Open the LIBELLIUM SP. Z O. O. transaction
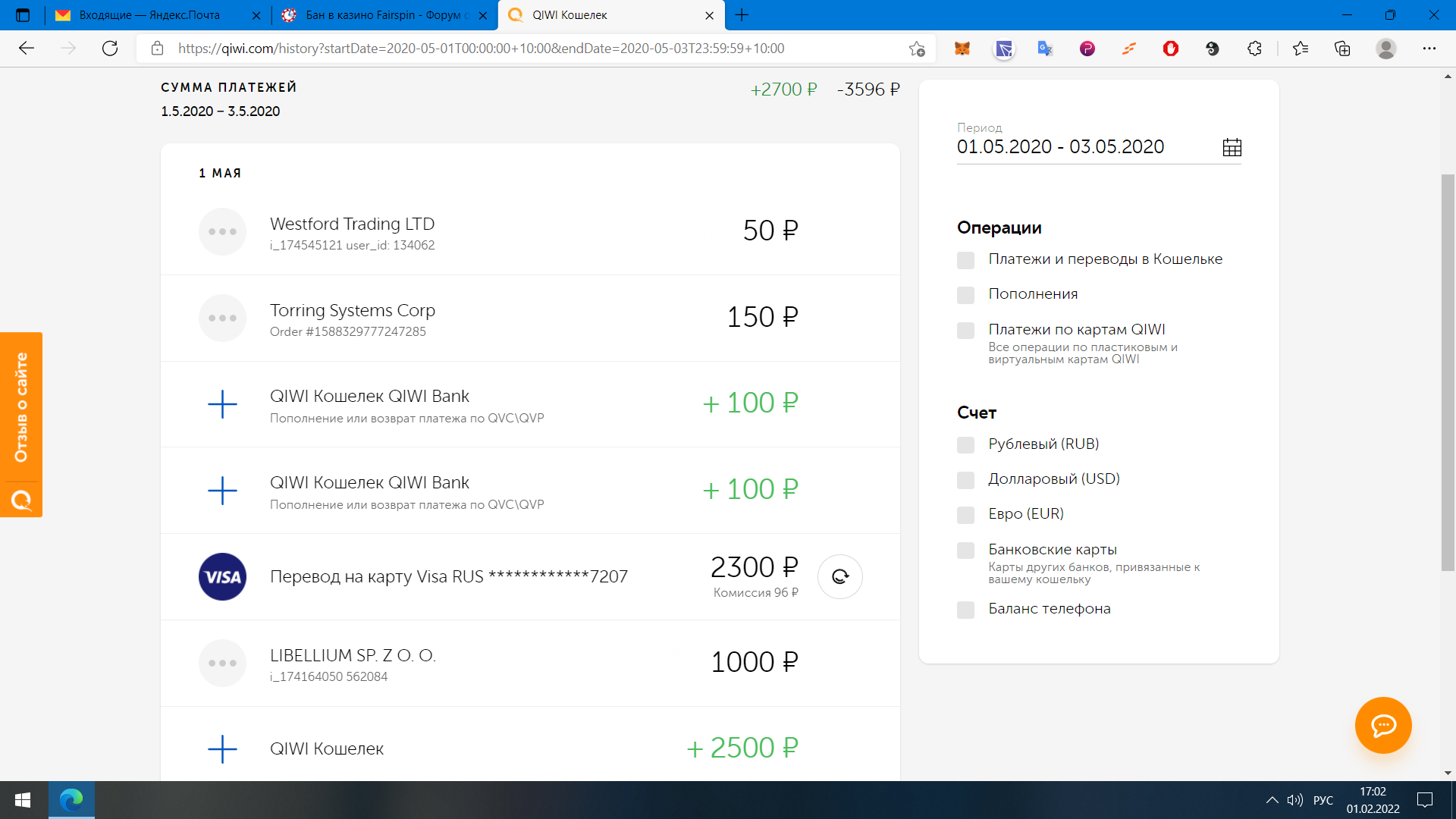This screenshot has width=1456, height=819. [x=530, y=664]
